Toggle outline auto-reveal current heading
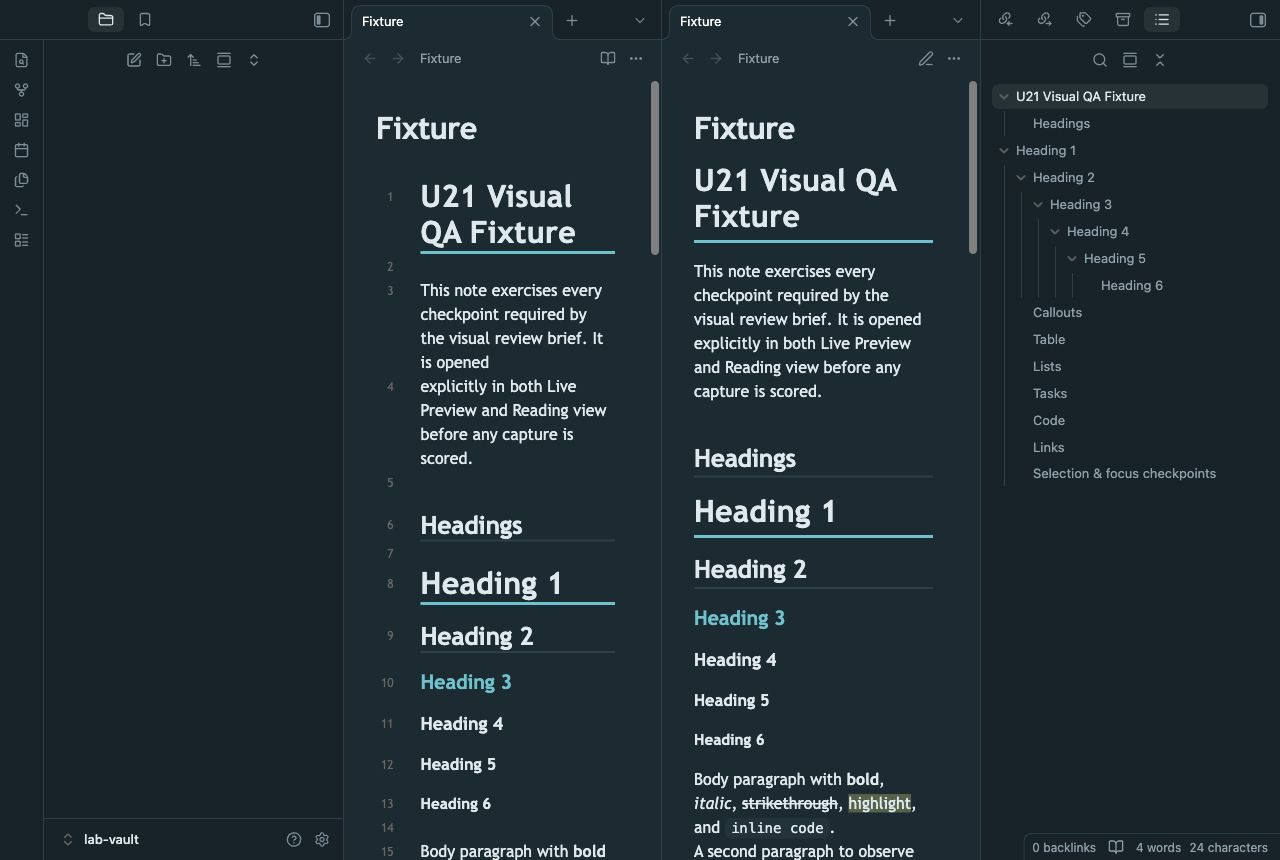The height and width of the screenshot is (860, 1280). pyautogui.click(x=1130, y=60)
